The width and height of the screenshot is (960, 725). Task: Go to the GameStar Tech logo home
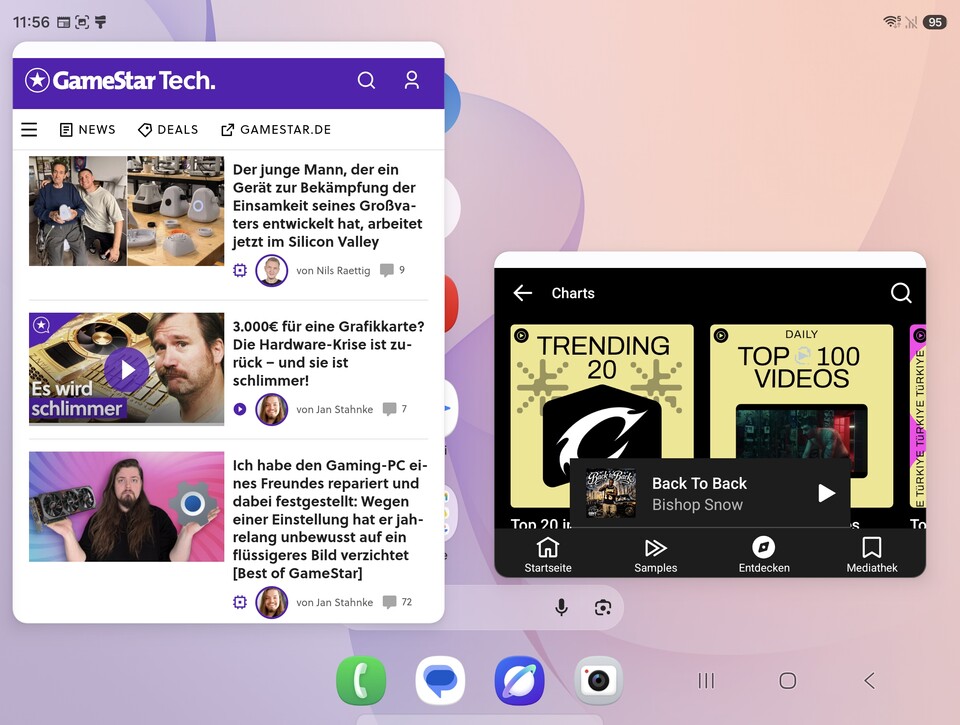point(120,80)
